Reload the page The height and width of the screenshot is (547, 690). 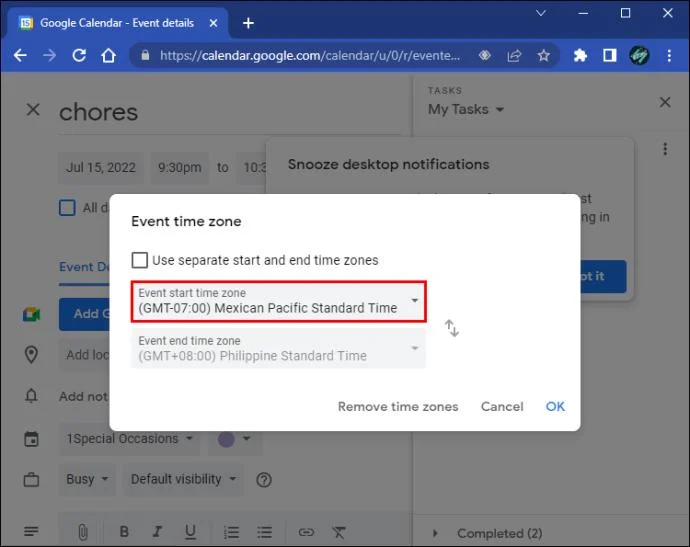tap(79, 55)
